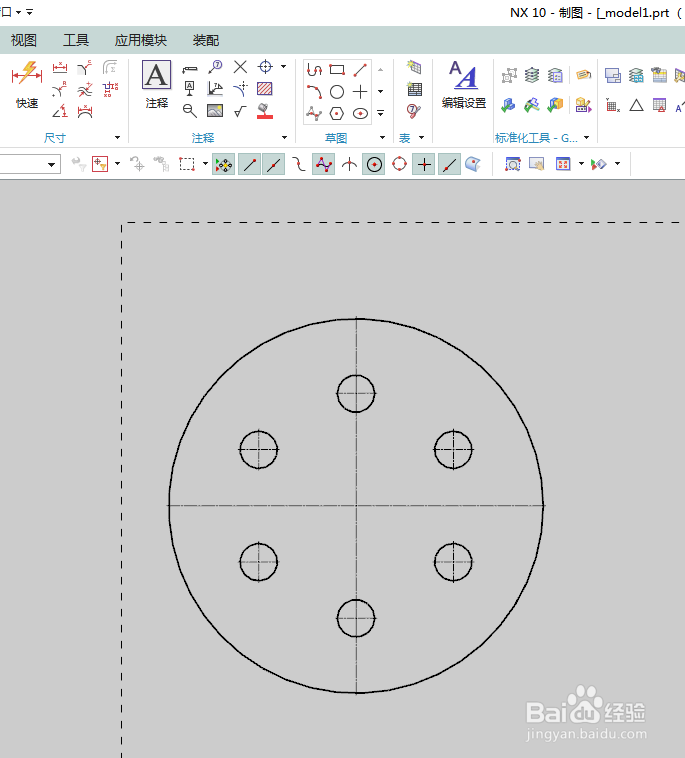Select the sketch Profile tool
The width and height of the screenshot is (685, 758).
314,70
